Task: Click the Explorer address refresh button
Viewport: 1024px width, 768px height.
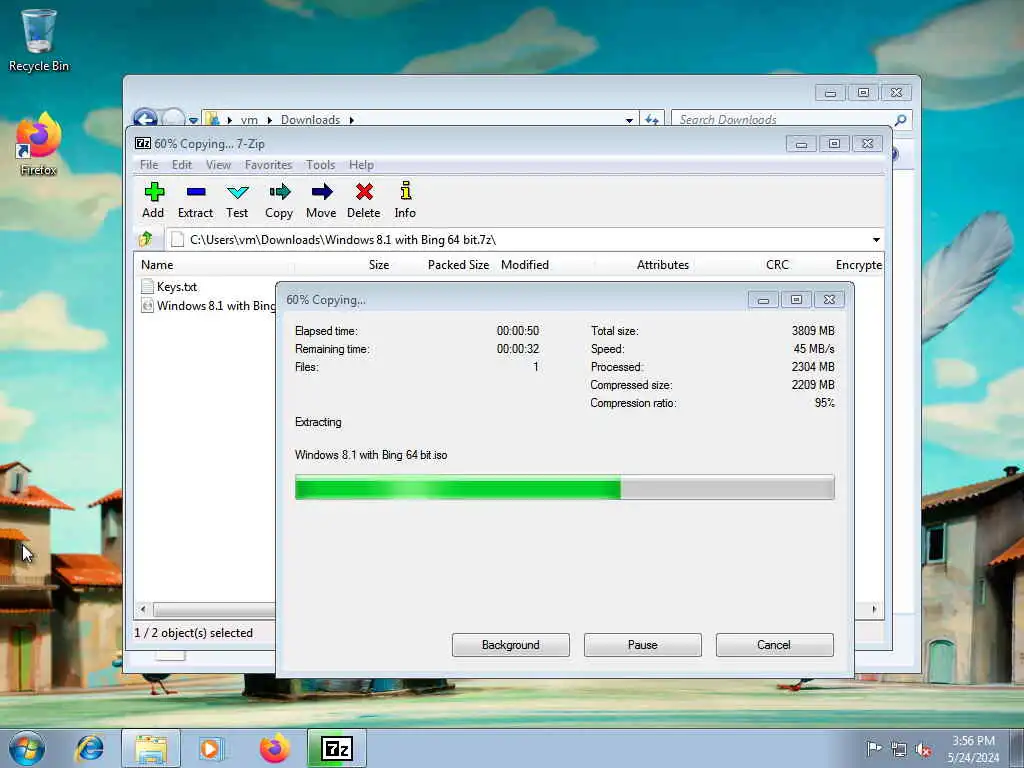Action: click(651, 120)
